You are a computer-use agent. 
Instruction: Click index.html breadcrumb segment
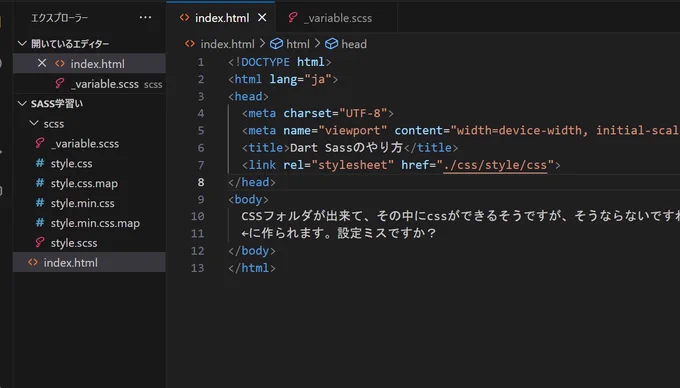[227, 44]
